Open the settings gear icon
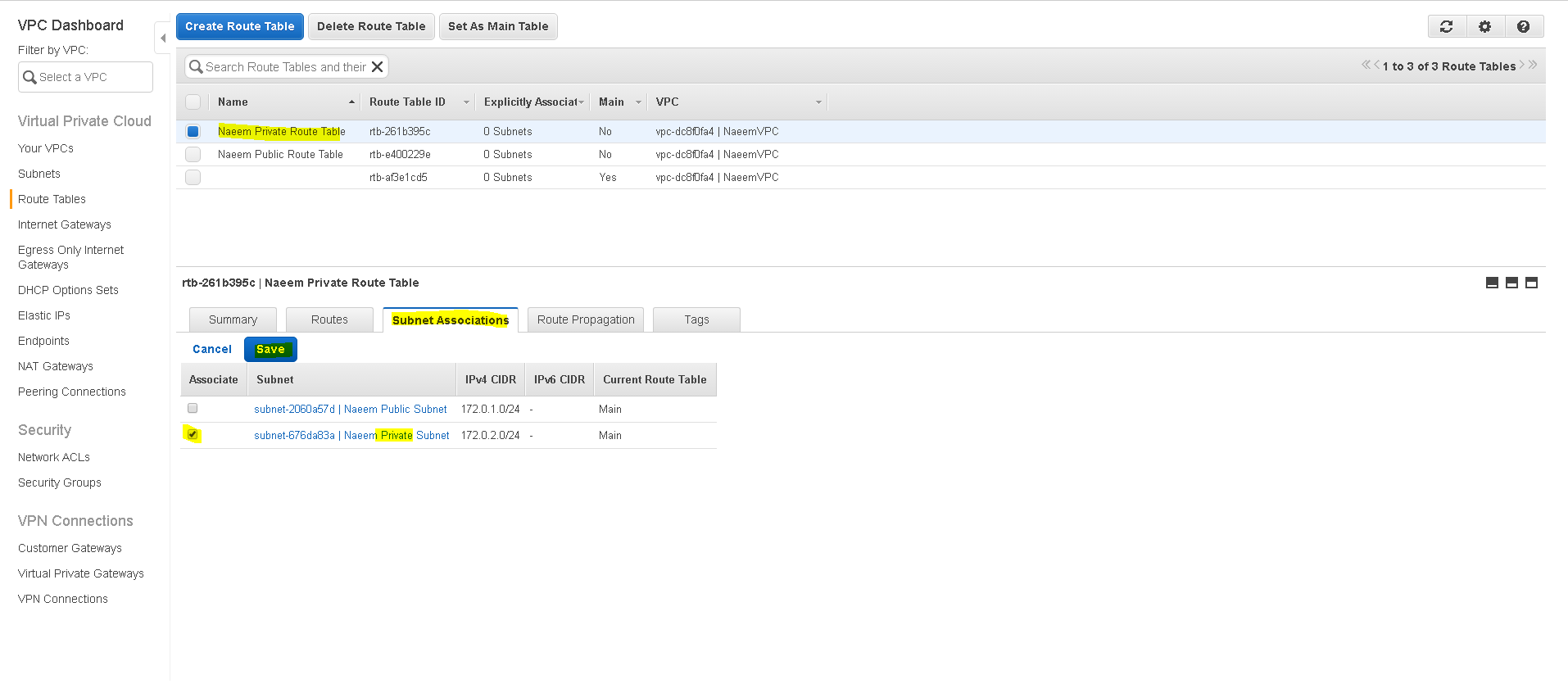1568x684 pixels. pos(1484,26)
